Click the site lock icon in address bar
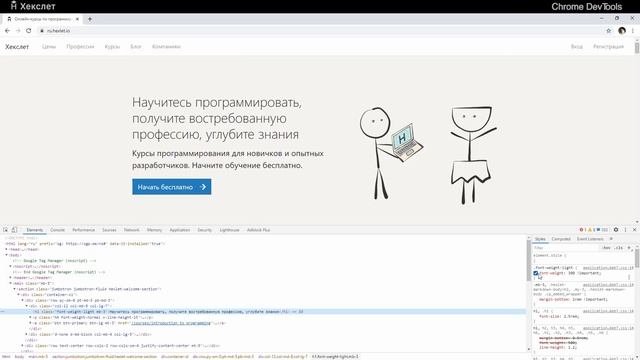Screen dimensions: 640x360 [x=42, y=31]
